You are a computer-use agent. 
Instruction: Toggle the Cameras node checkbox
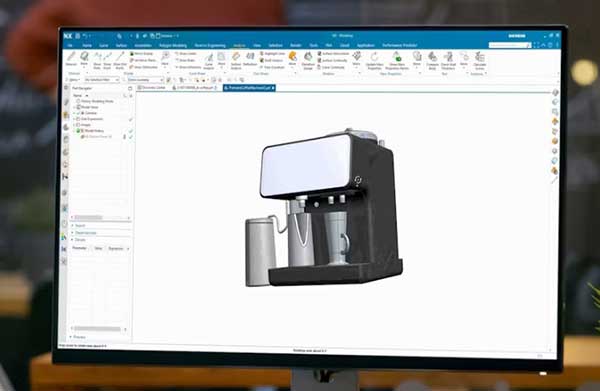78,113
